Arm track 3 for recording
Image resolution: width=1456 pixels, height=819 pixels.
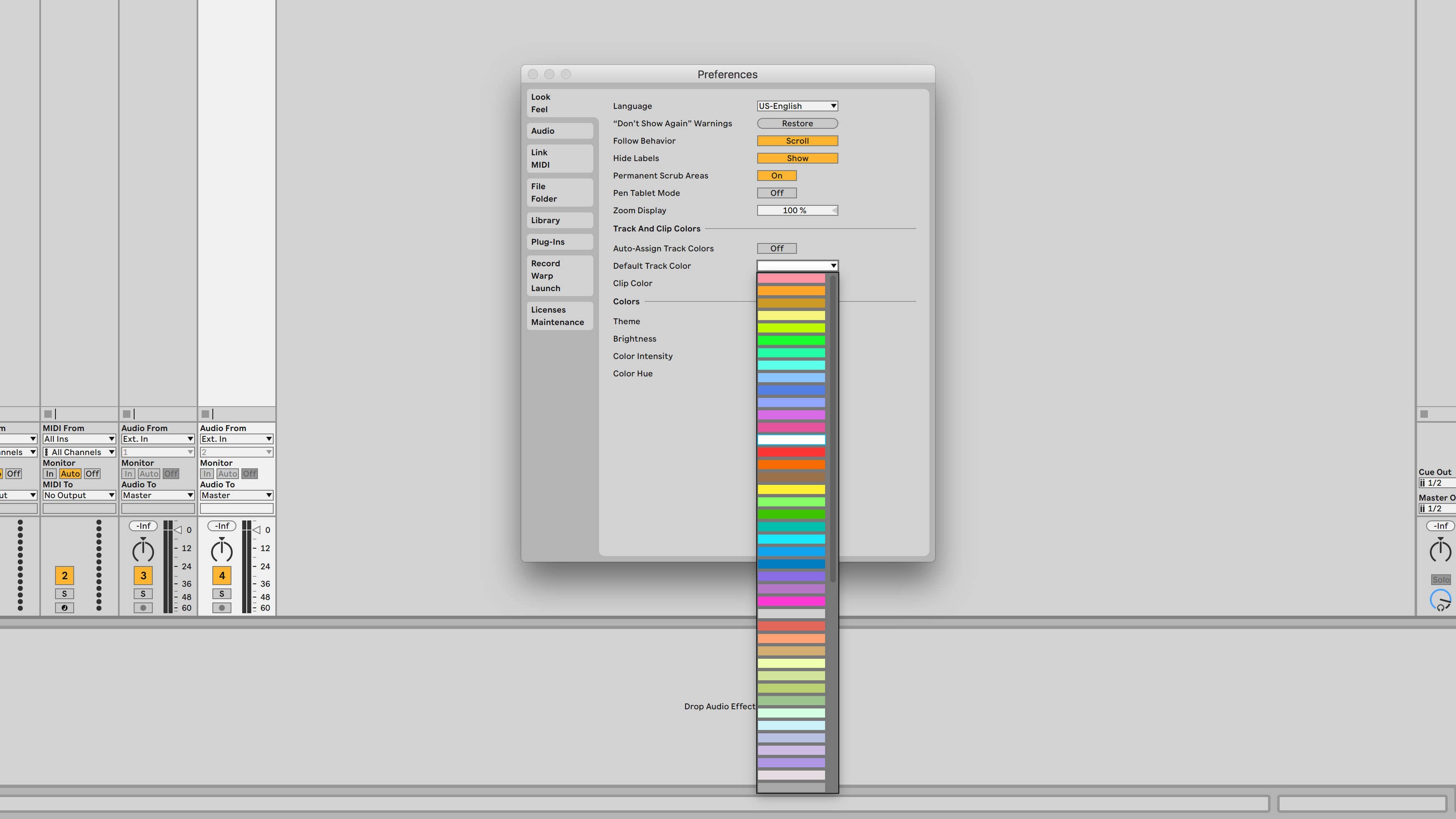(x=143, y=607)
